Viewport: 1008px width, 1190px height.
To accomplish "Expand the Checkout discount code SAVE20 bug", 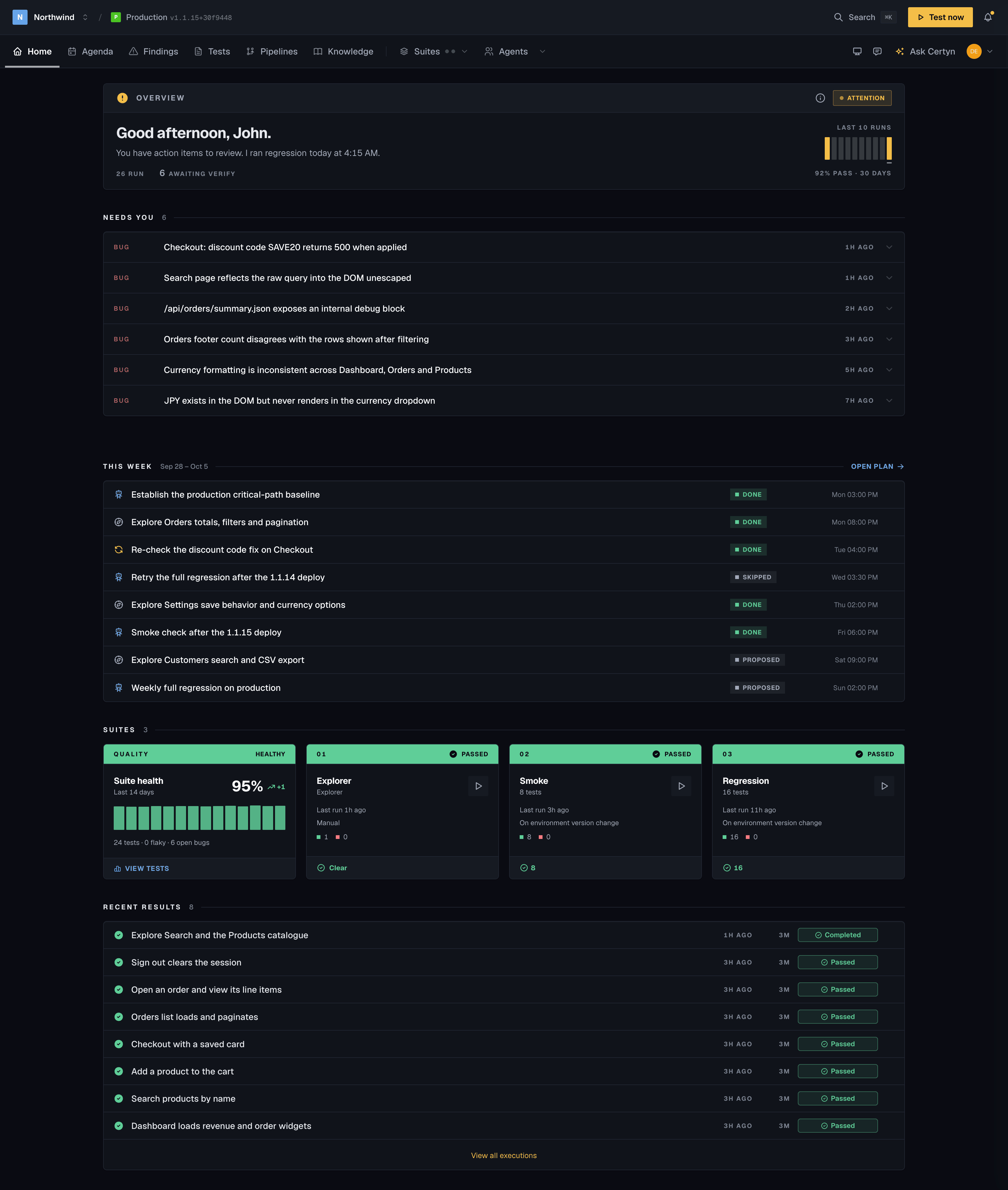I will pos(889,247).
